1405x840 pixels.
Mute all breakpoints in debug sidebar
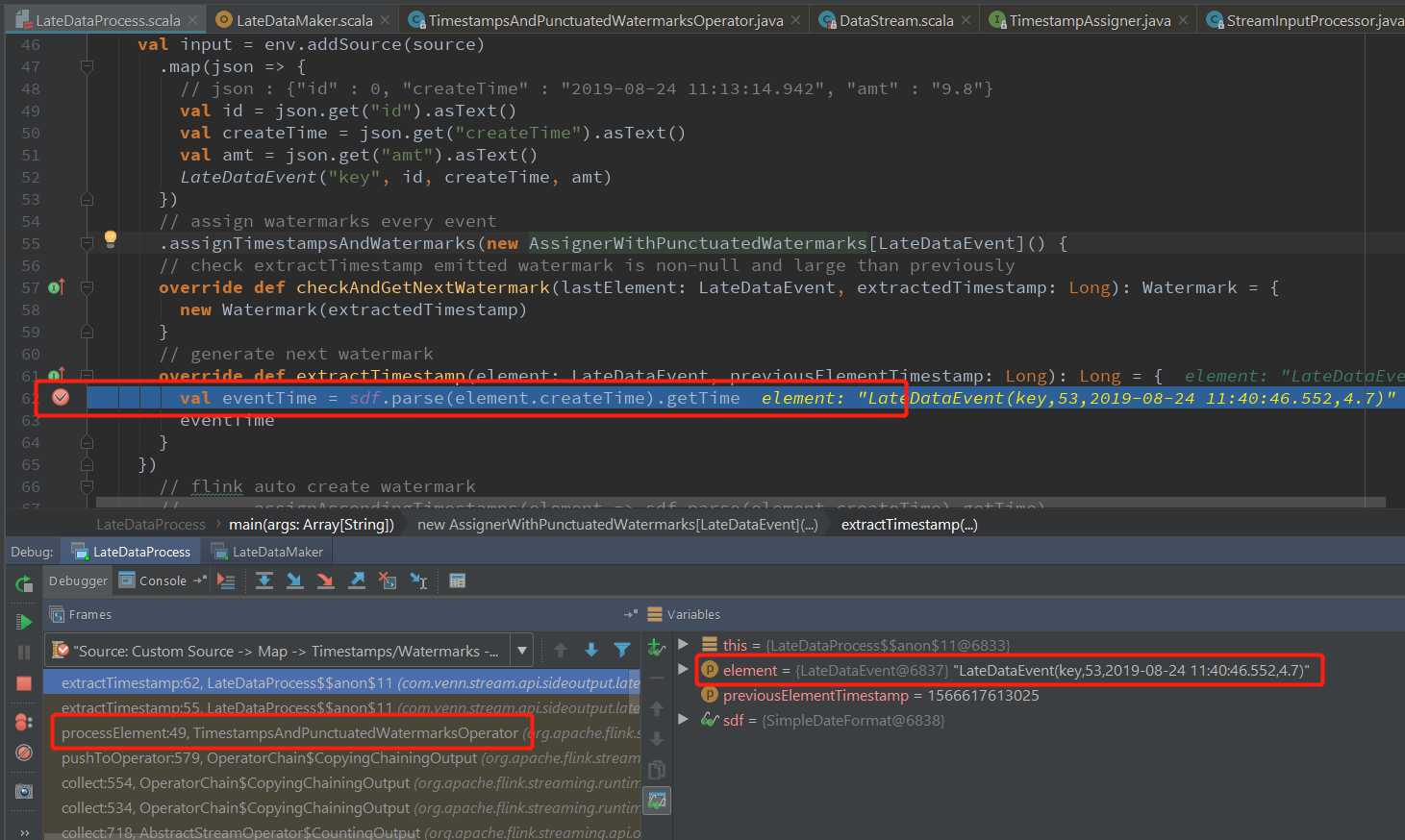pyautogui.click(x=24, y=753)
